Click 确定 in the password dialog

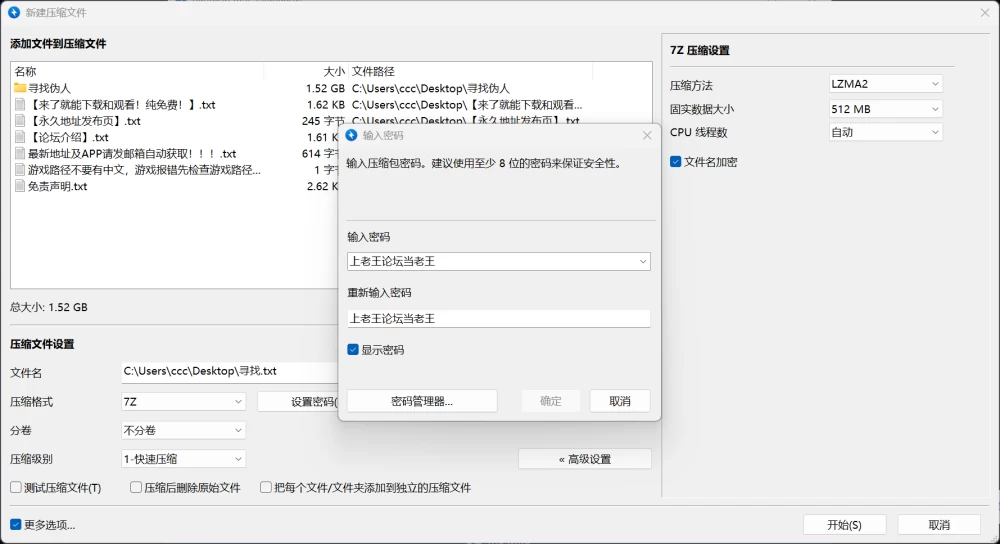pos(550,401)
